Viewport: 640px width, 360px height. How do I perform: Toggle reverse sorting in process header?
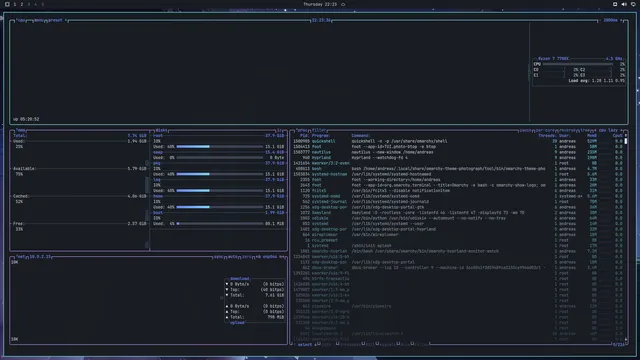tap(567, 130)
